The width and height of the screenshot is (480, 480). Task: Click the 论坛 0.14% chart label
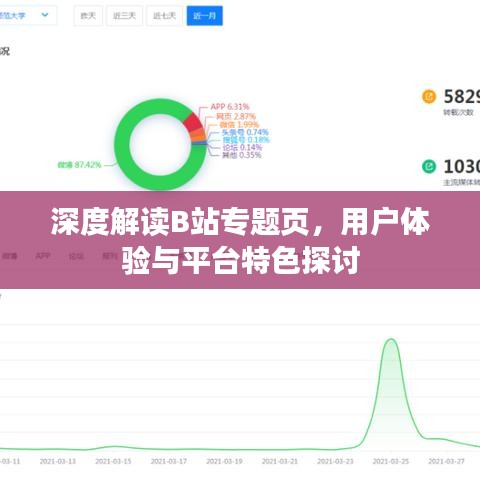pyautogui.click(x=242, y=147)
